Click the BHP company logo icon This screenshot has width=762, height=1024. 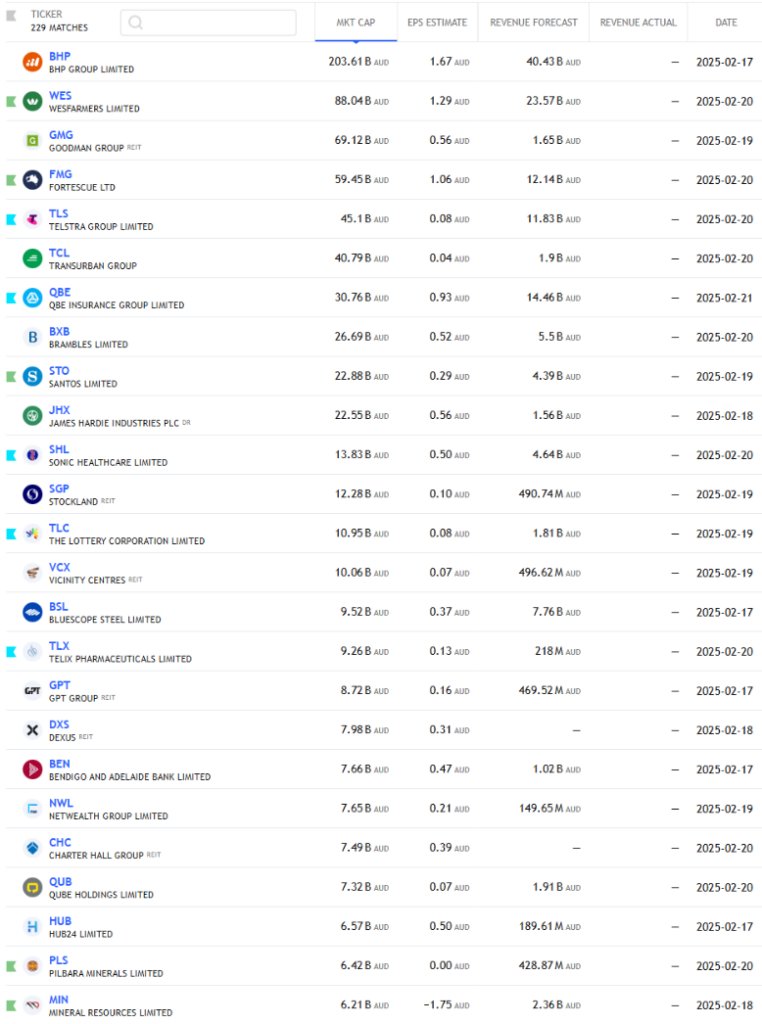[32, 62]
